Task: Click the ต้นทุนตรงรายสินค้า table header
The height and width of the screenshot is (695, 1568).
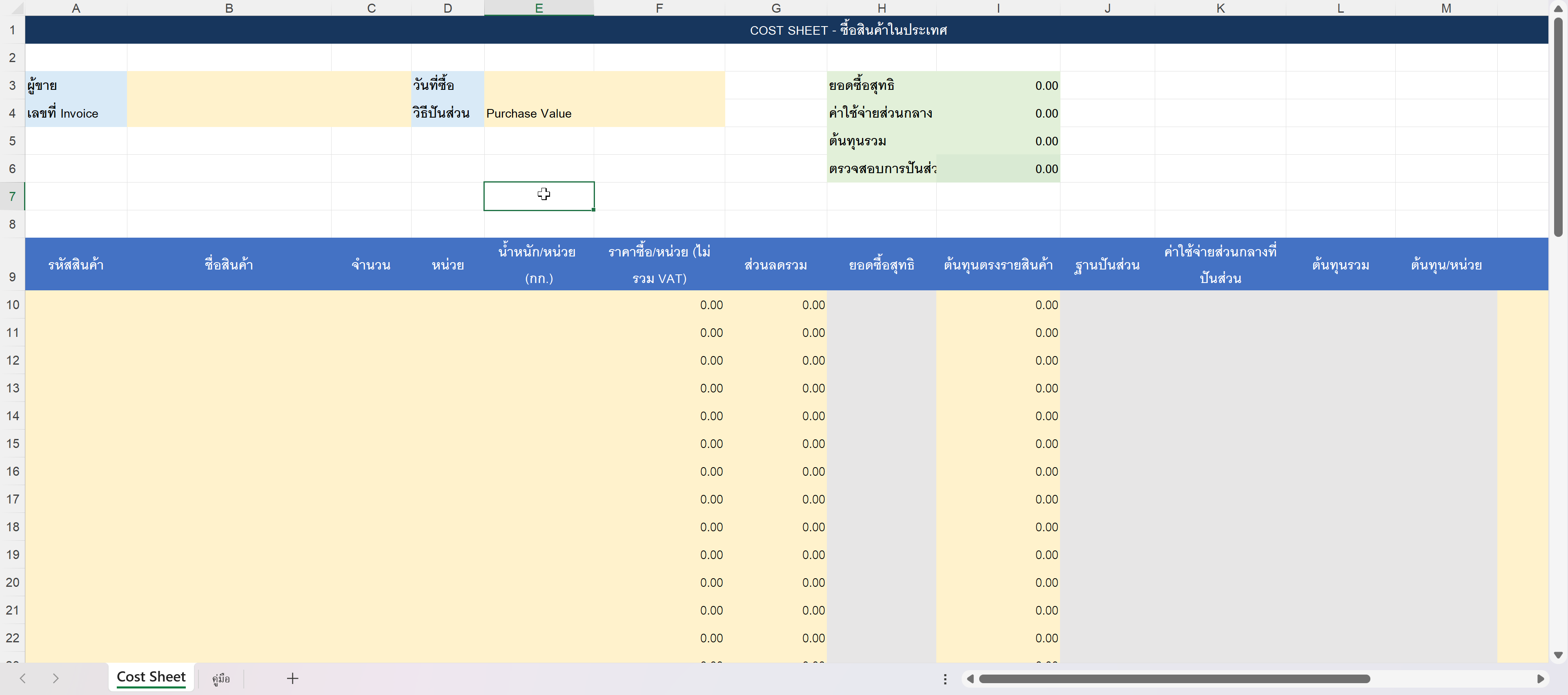Action: click(998, 264)
